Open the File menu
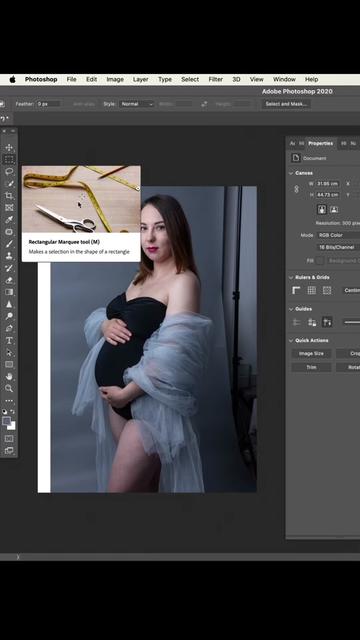This screenshot has width=360, height=640. 71,79
